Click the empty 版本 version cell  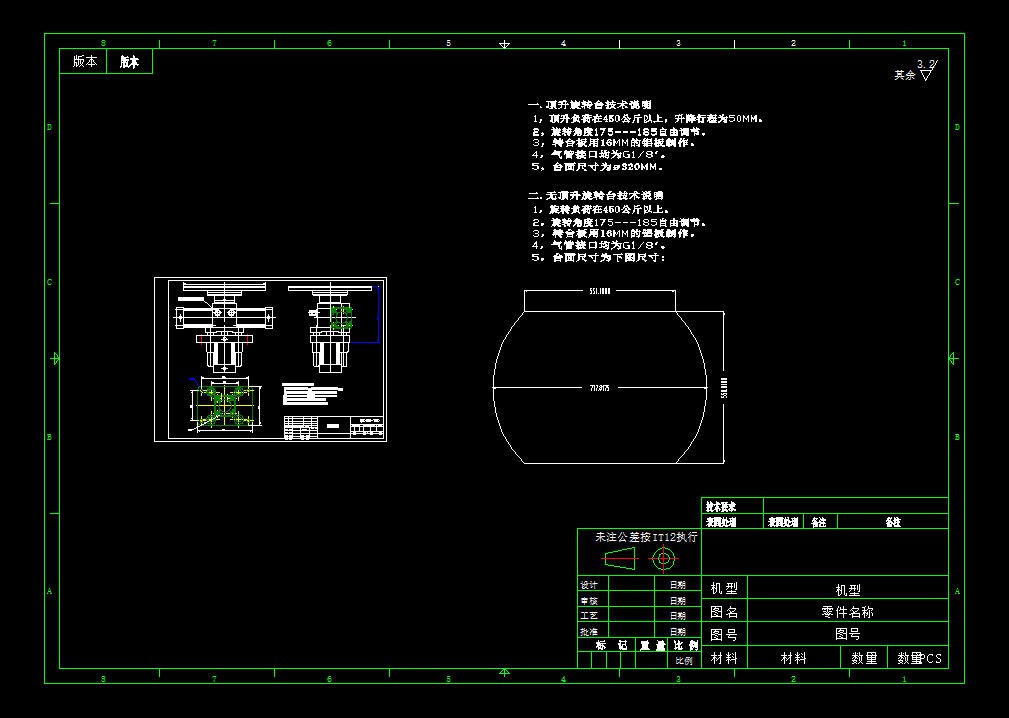(x=84, y=61)
